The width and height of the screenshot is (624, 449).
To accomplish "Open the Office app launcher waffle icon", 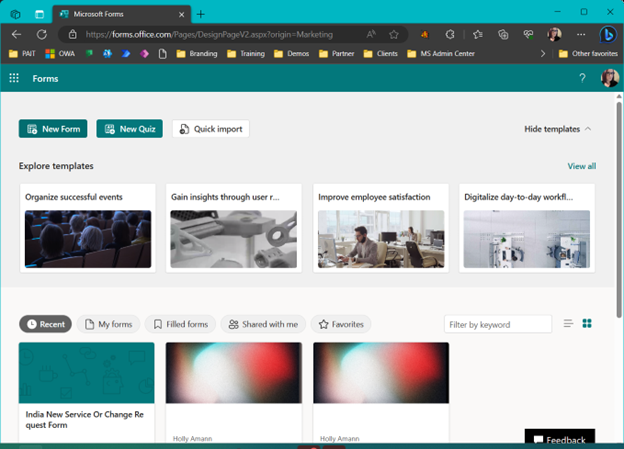I will [14, 78].
